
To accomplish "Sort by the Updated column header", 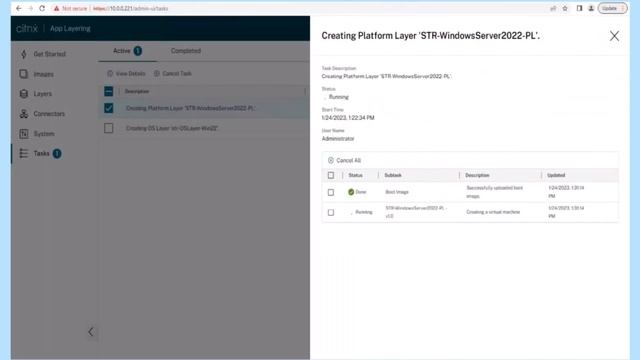I will pyautogui.click(x=556, y=175).
